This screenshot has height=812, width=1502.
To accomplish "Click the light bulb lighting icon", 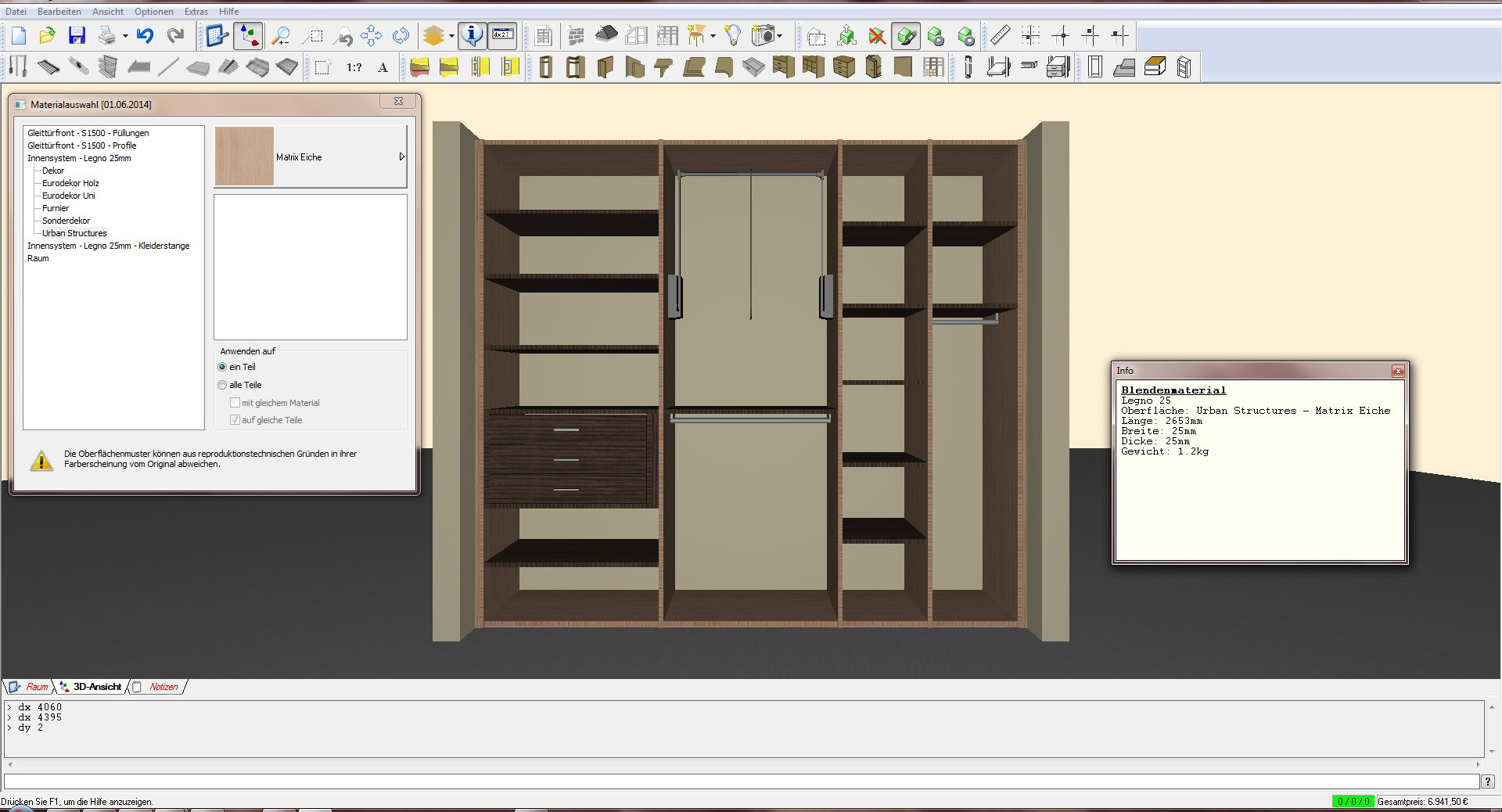I will pos(732,35).
